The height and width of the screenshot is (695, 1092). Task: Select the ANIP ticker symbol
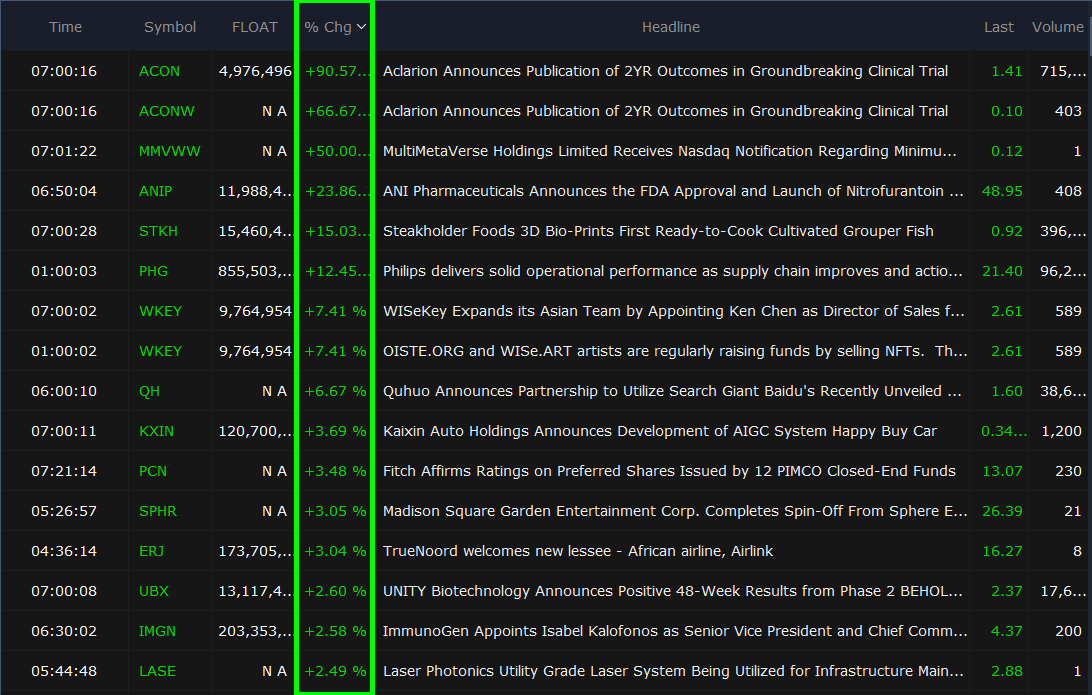pyautogui.click(x=155, y=191)
